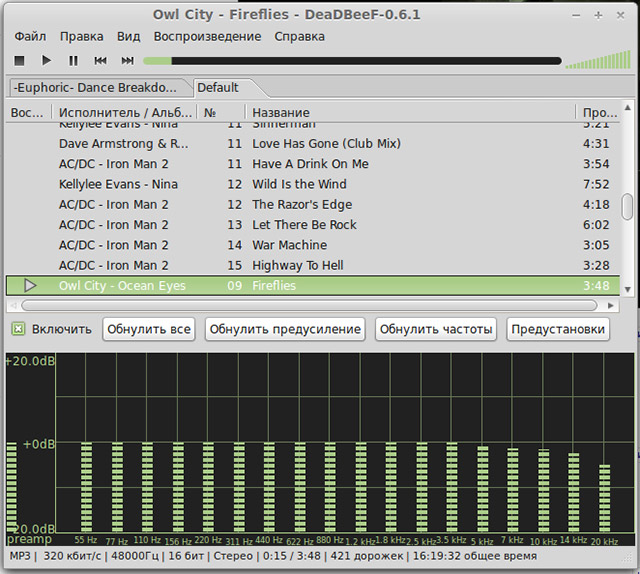The image size is (640, 574).
Task: Adjust the 2.5 kHz equalizer band
Action: tap(422, 487)
